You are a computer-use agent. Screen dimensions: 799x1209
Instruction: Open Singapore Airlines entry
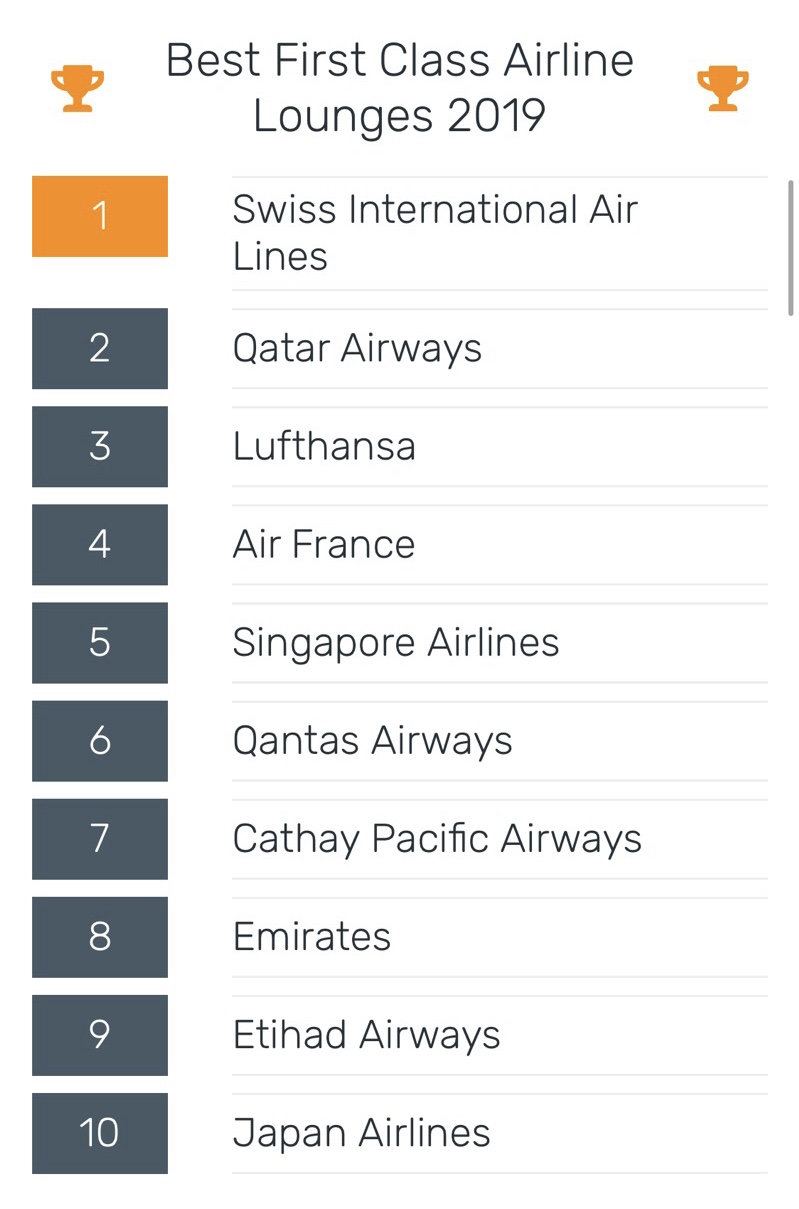(x=396, y=642)
